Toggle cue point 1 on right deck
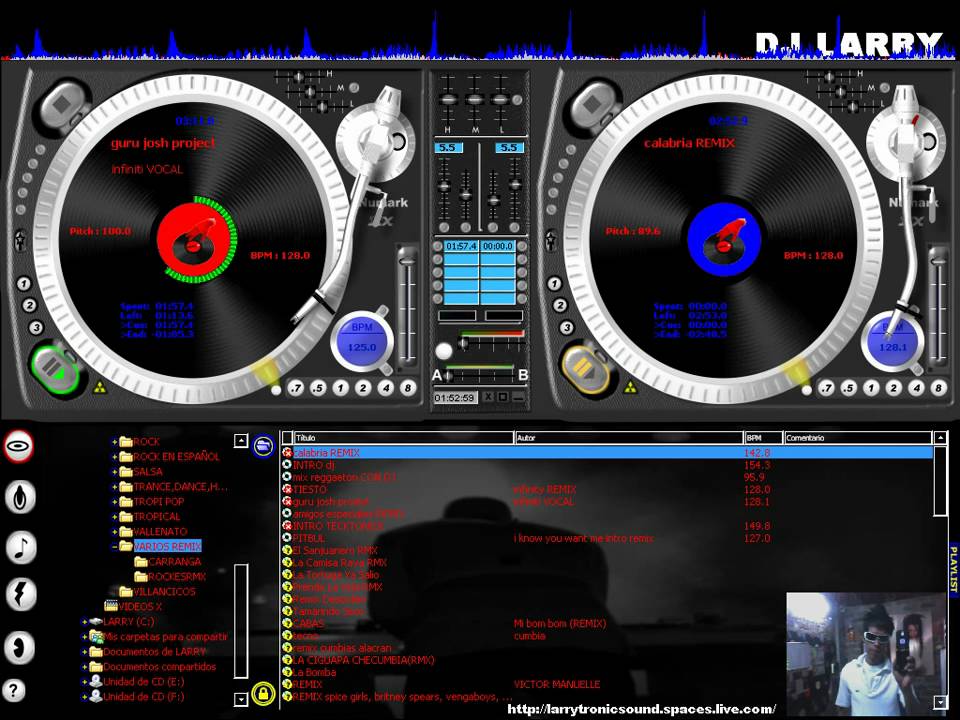The image size is (960, 720). point(555,283)
